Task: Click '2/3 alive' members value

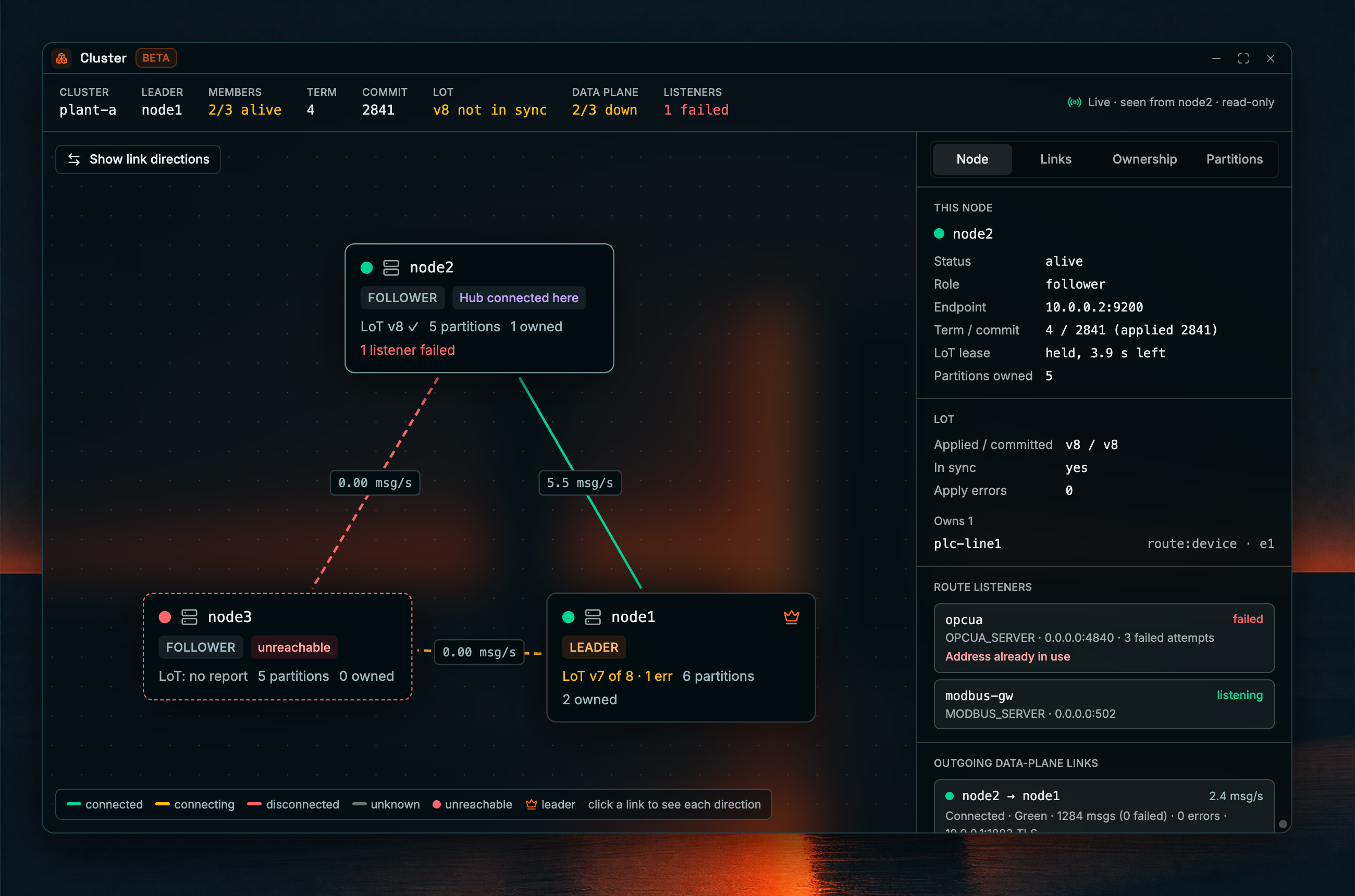Action: (245, 110)
